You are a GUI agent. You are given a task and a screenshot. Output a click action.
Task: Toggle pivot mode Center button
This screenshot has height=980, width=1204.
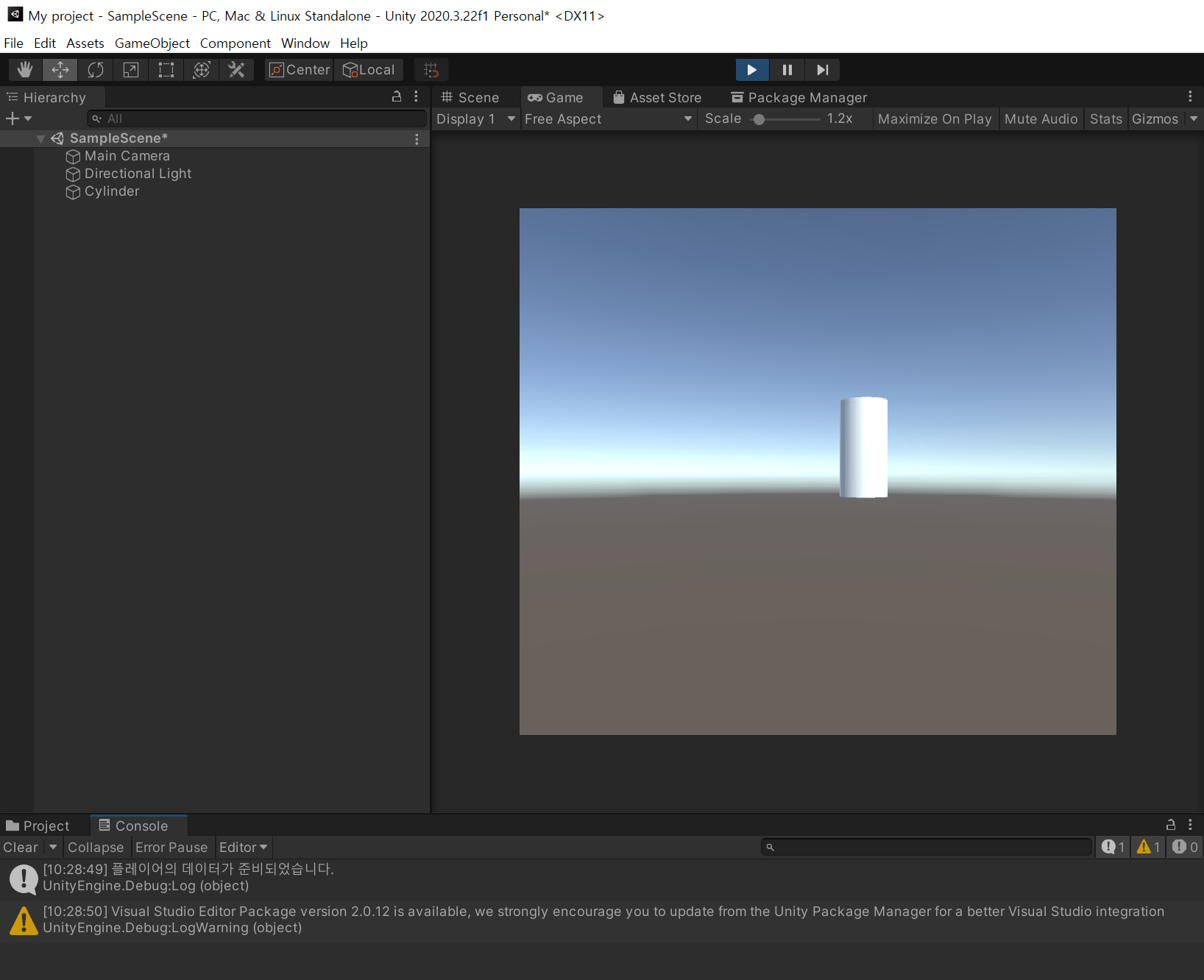point(299,70)
